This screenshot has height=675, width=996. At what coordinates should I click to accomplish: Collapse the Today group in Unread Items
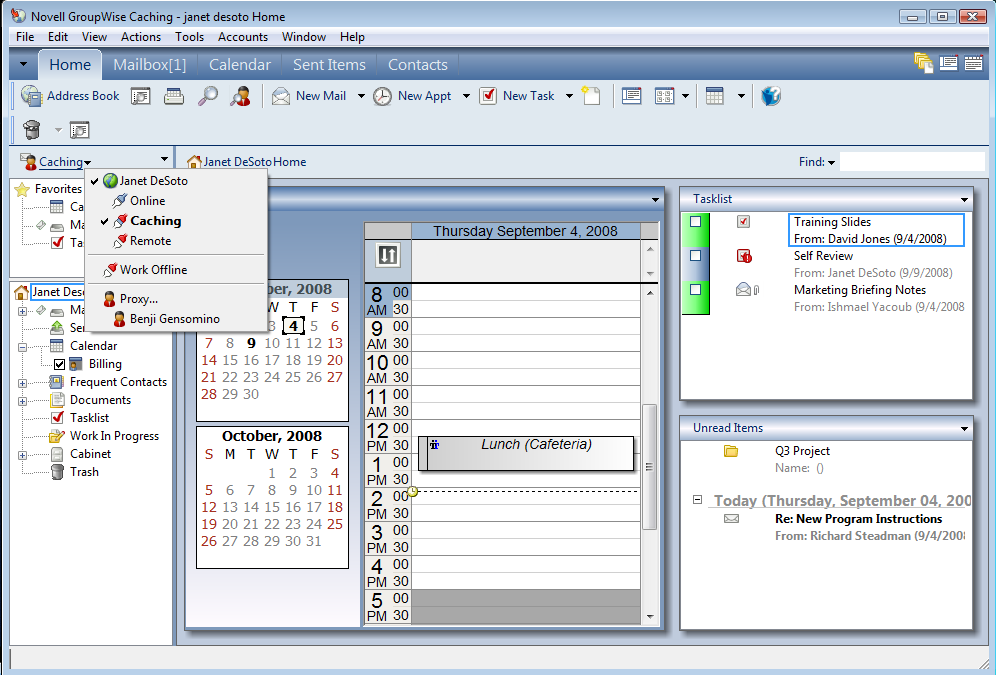point(697,500)
